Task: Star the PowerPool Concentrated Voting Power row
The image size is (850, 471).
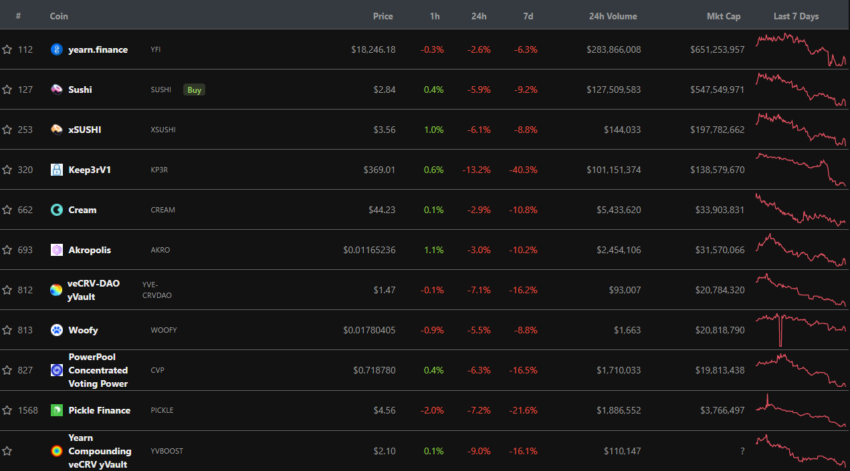Action: 7,370
